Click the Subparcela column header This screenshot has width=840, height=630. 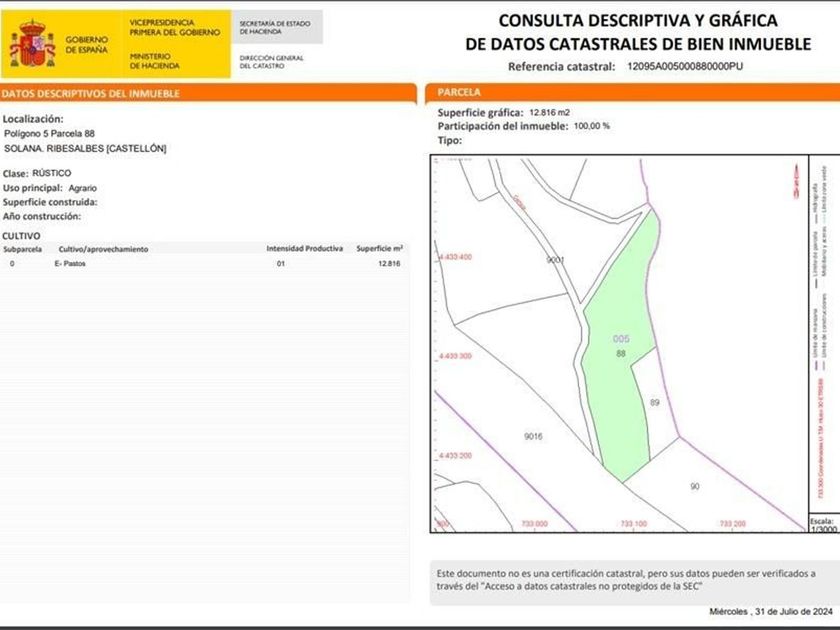[22, 249]
